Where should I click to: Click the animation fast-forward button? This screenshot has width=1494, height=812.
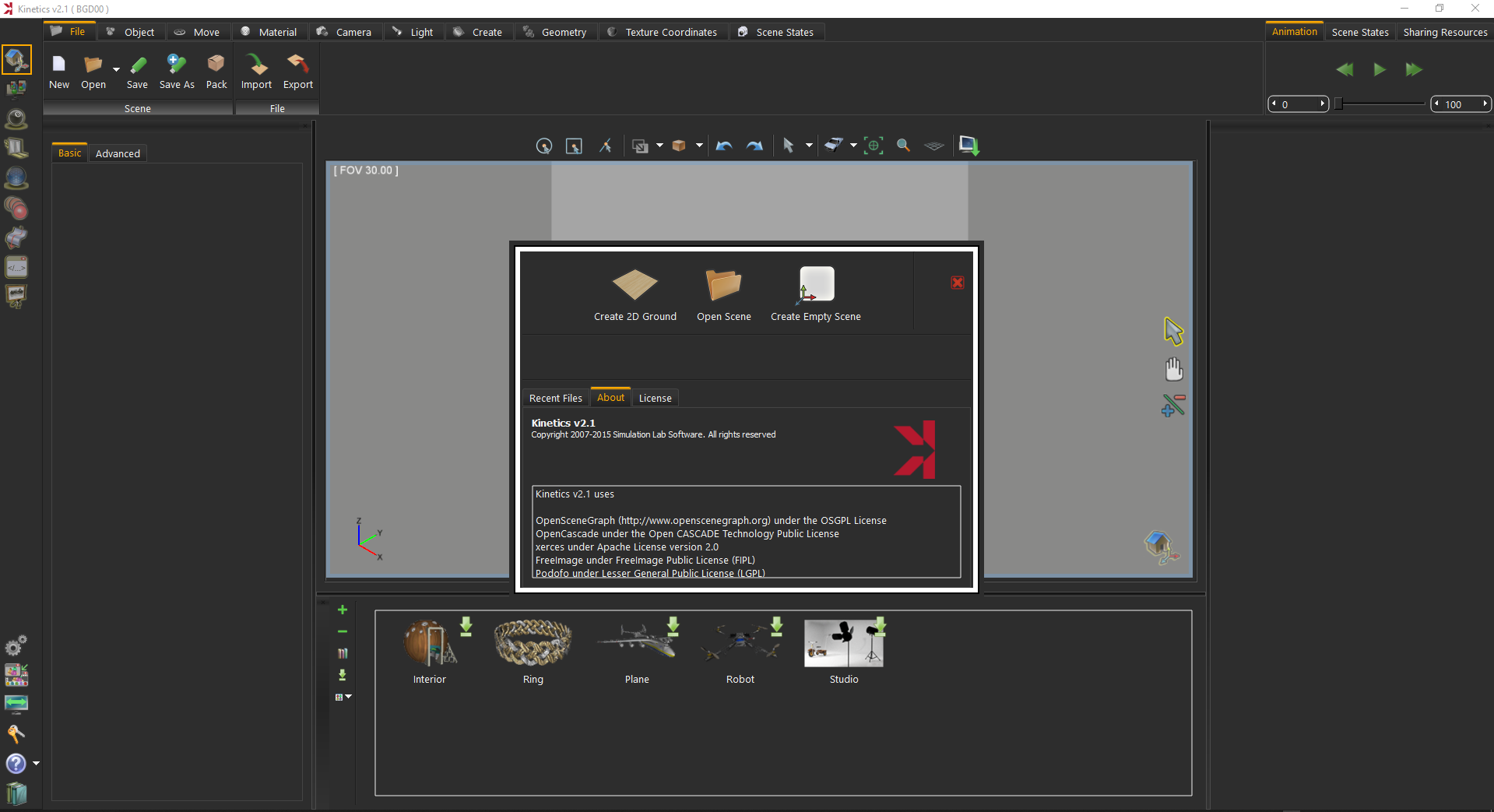(1414, 69)
